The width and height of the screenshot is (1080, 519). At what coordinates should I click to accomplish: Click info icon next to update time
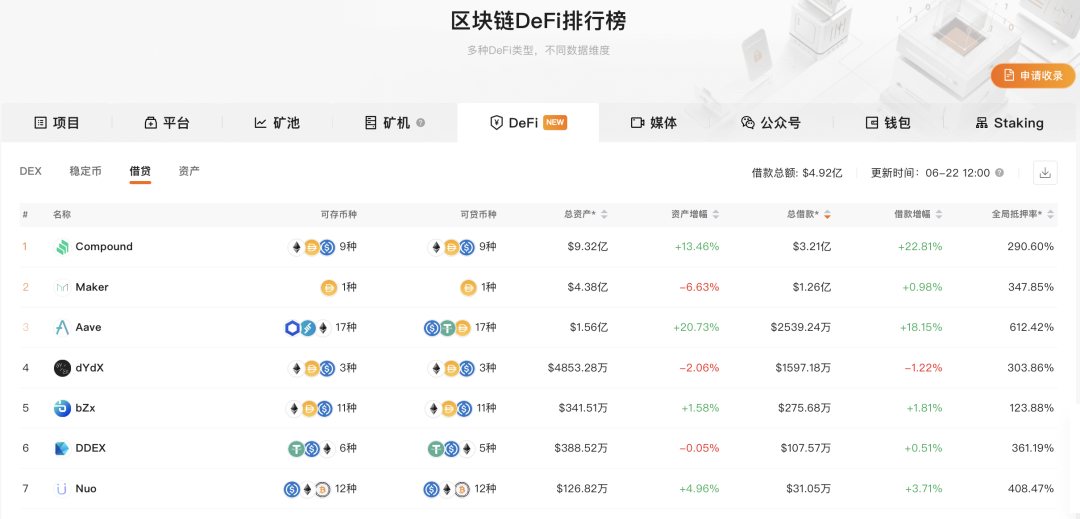tap(1000, 173)
